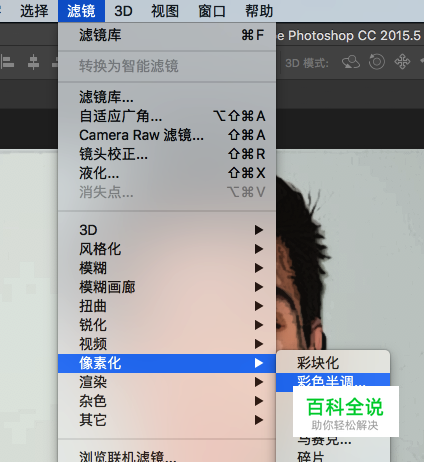Image resolution: width=424 pixels, height=462 pixels.
Task: Expand the 渲染 submenu
Action: [x=167, y=382]
